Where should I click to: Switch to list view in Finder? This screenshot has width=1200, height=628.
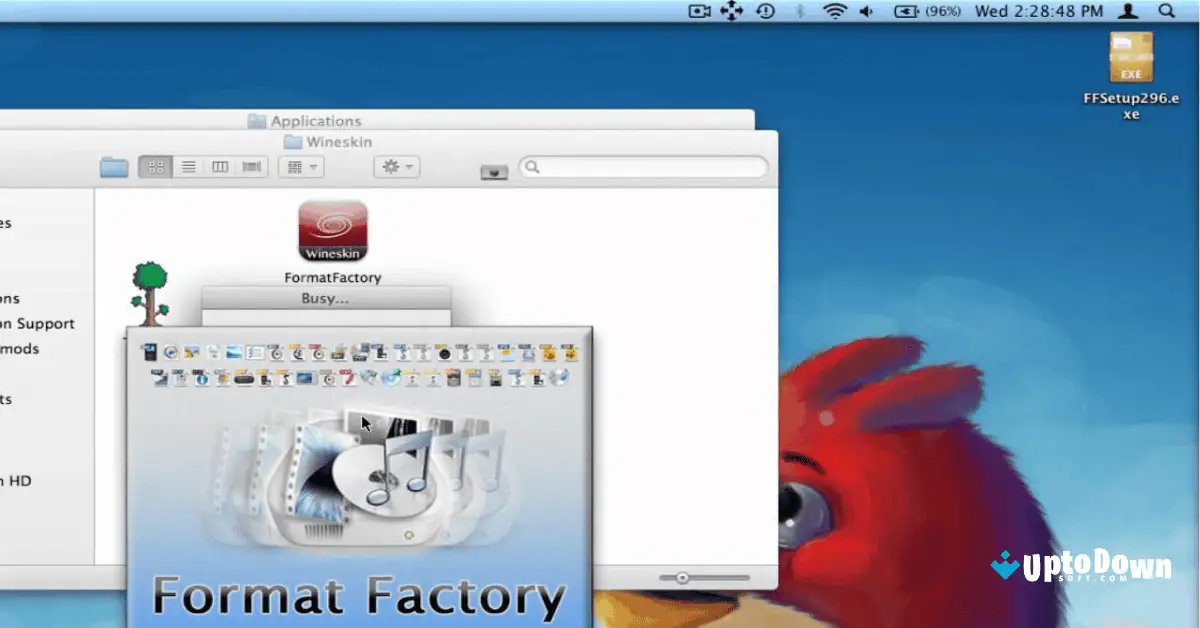pyautogui.click(x=188, y=166)
